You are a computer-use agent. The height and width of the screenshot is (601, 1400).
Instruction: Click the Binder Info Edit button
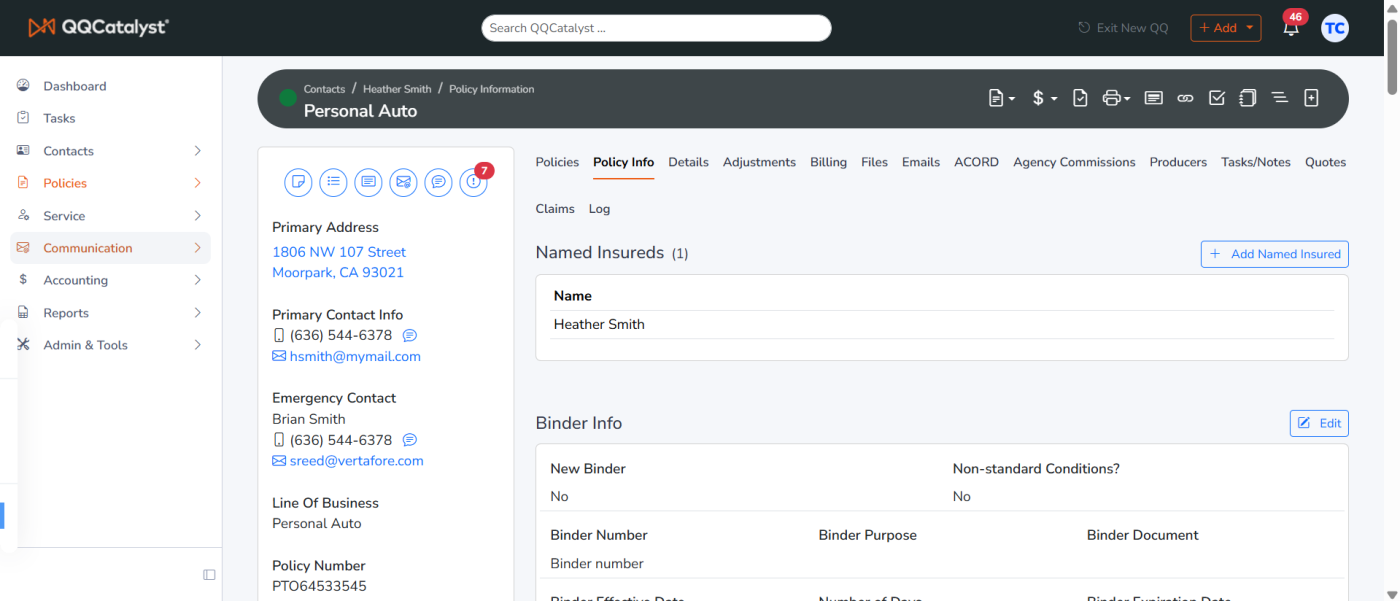tap(1319, 423)
